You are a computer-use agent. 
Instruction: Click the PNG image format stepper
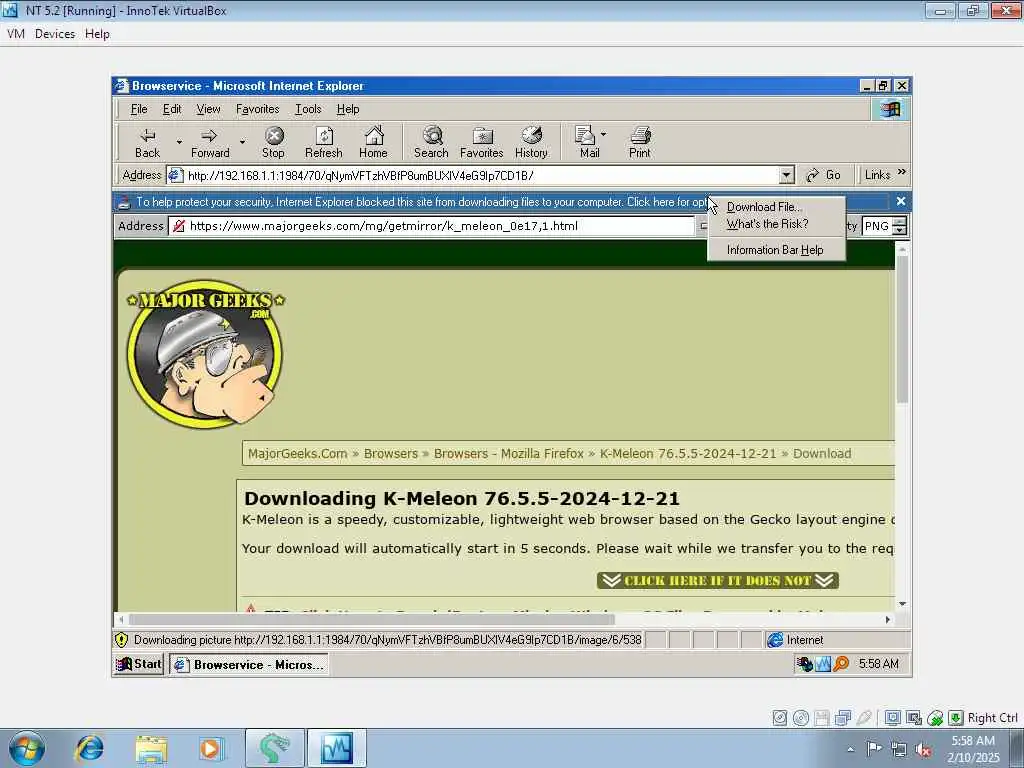tap(900, 226)
